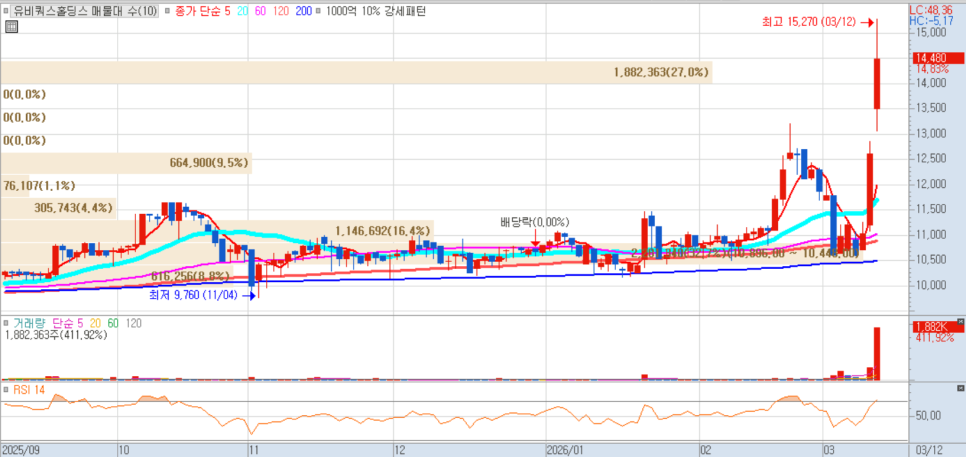The image size is (966, 457).
Task: Close the RSI panel with its corner button
Action: pyautogui.click(x=960, y=389)
